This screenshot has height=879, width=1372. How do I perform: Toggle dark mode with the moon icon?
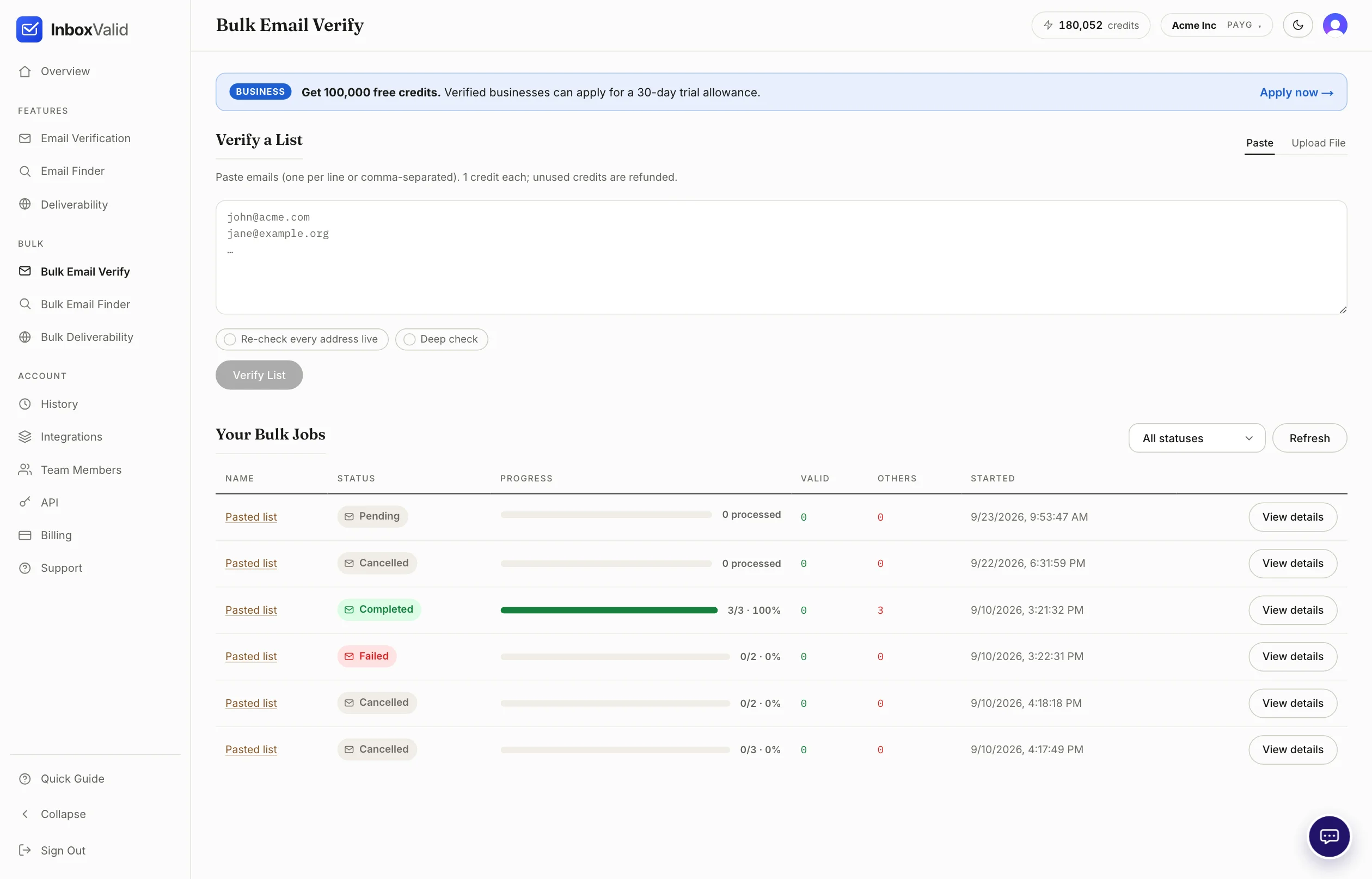click(1298, 25)
